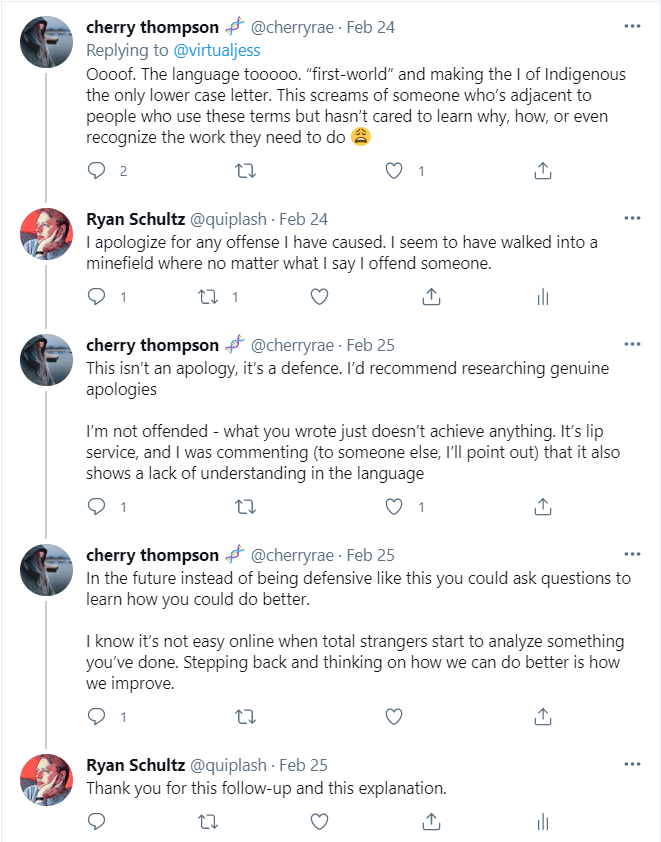This screenshot has height=842, width=661.
Task: Reply to cherry's "Oooof. The language" tweet
Action: click(97, 171)
